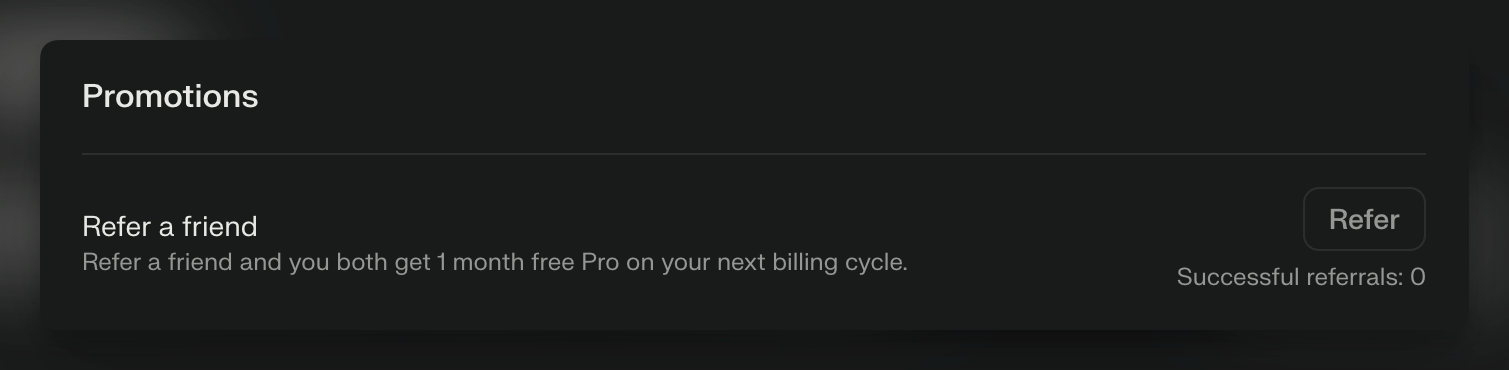Click the referral count number 0
1509x370 pixels.
tap(1418, 277)
